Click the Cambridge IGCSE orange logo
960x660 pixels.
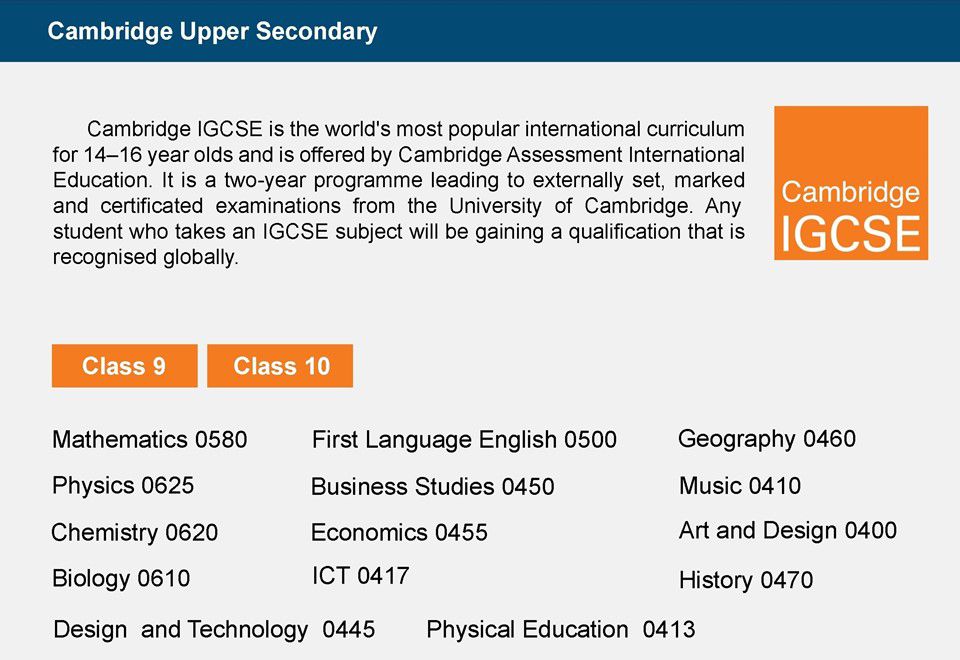851,183
